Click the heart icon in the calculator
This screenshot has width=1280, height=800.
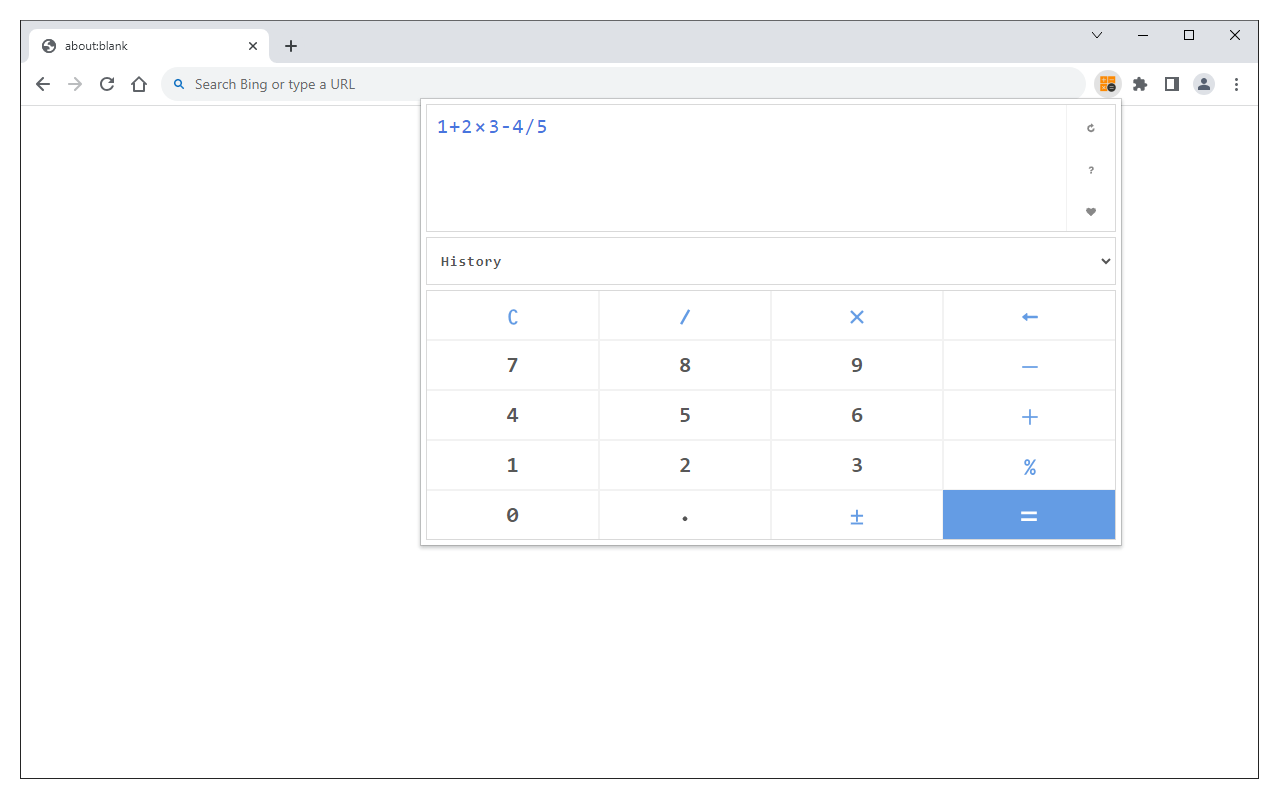point(1091,212)
